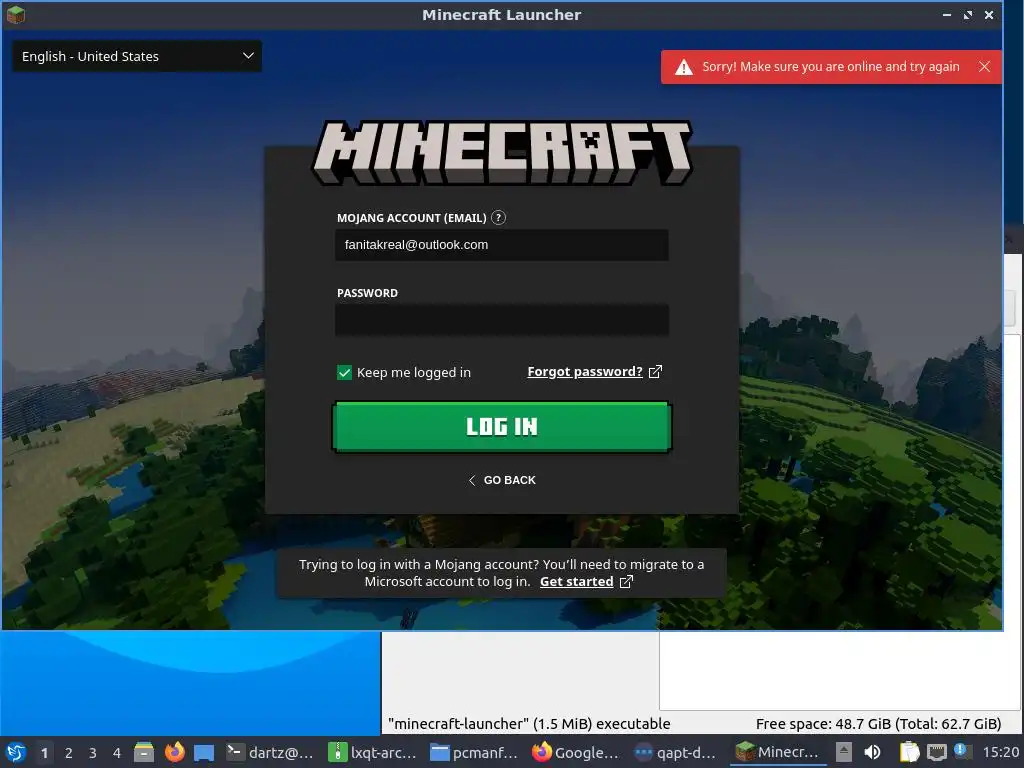Open the Forgot password? link
1024x768 pixels.
[x=584, y=372]
